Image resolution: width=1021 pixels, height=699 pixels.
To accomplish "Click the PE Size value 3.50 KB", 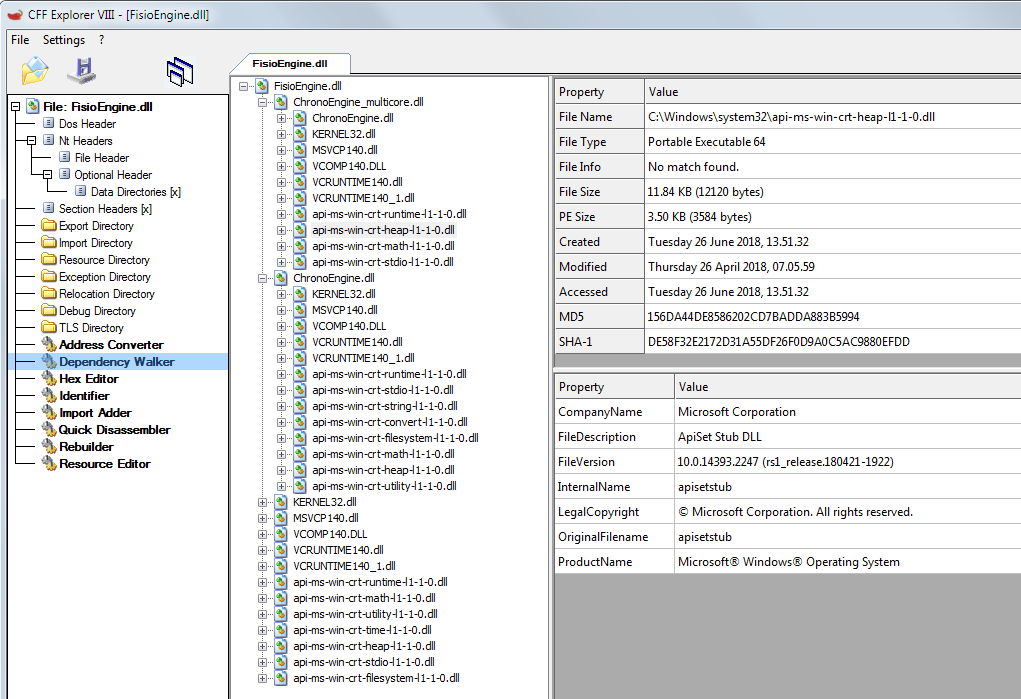I will pos(699,216).
